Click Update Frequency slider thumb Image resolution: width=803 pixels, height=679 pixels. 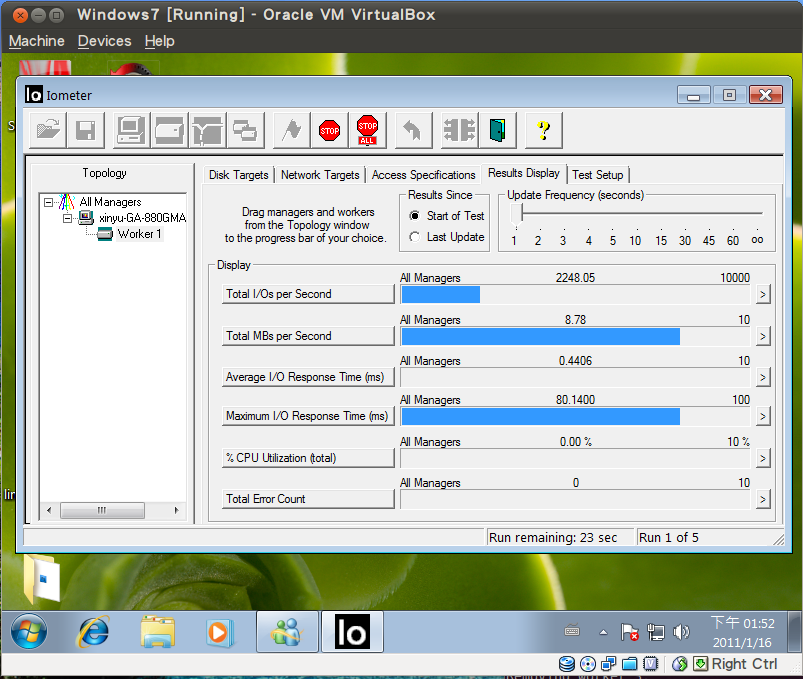(516, 215)
